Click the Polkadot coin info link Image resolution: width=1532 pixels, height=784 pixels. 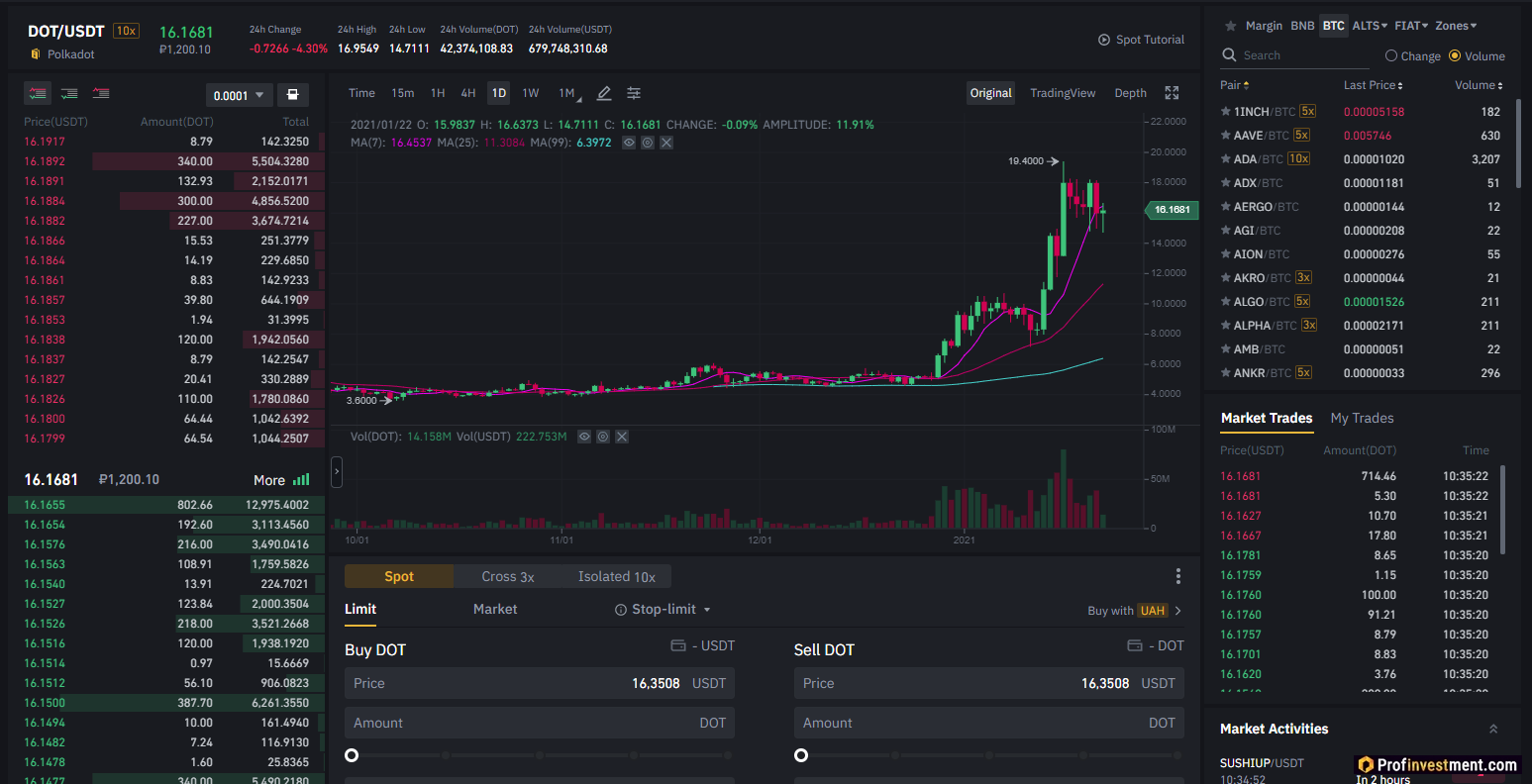tap(71, 54)
